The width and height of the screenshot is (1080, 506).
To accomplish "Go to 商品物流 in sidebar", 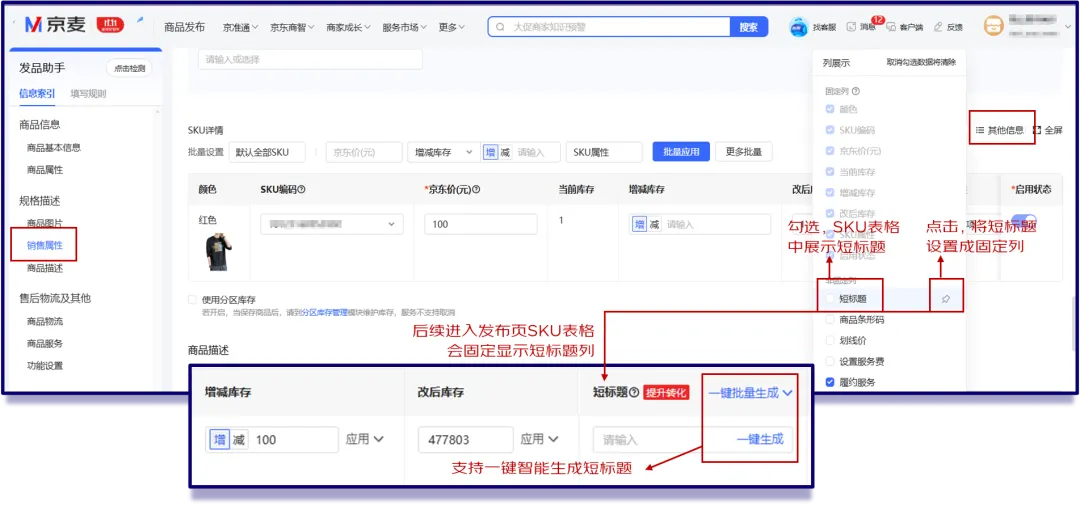I will 45,321.
